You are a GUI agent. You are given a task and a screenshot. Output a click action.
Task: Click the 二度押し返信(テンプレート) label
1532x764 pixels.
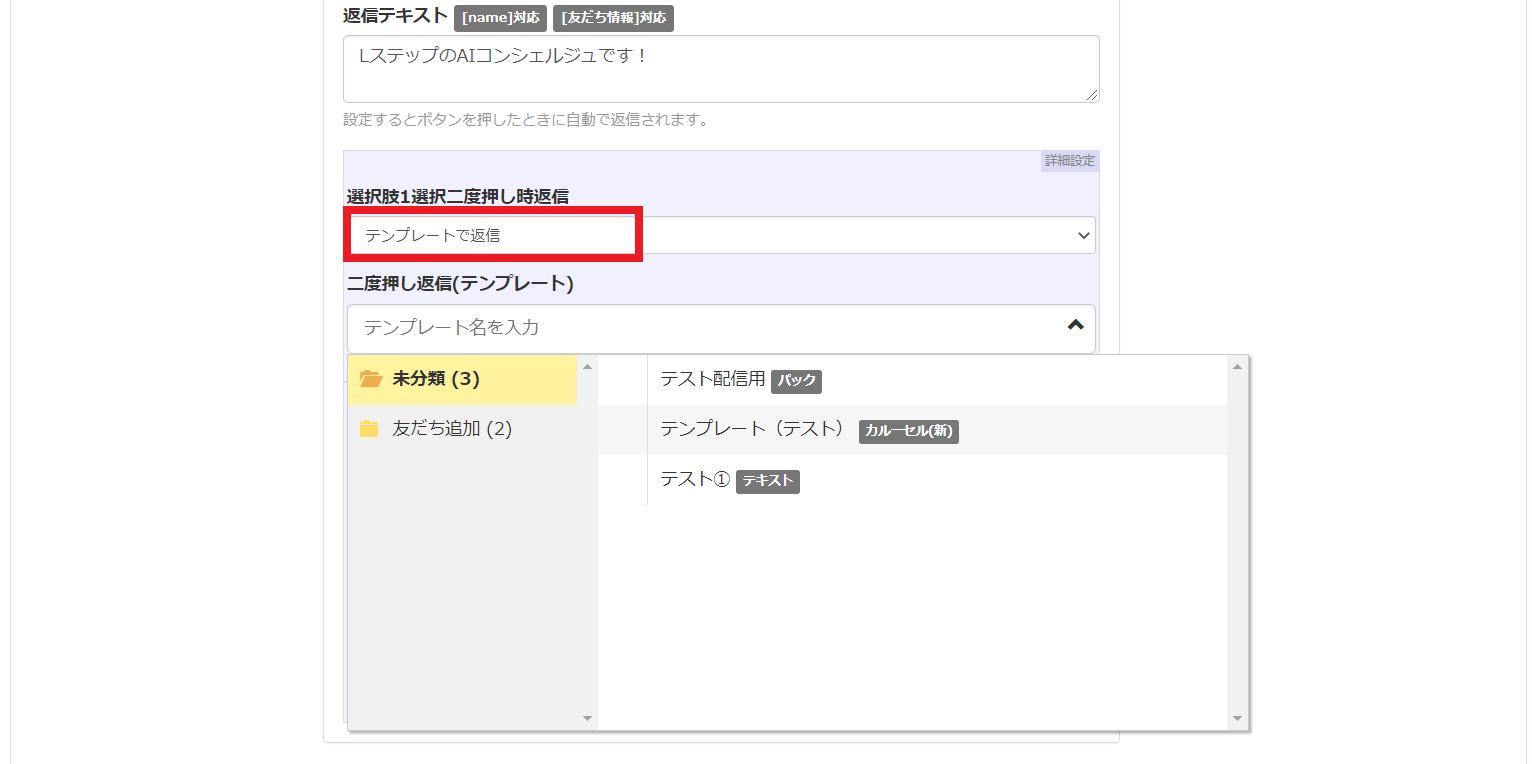pyautogui.click(x=460, y=284)
